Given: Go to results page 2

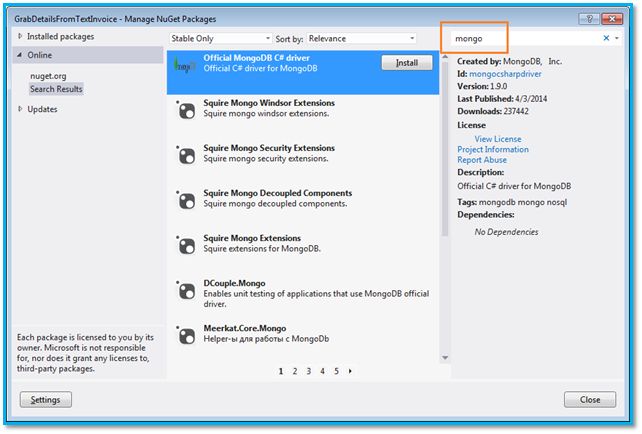Looking at the screenshot, I should coord(295,371).
